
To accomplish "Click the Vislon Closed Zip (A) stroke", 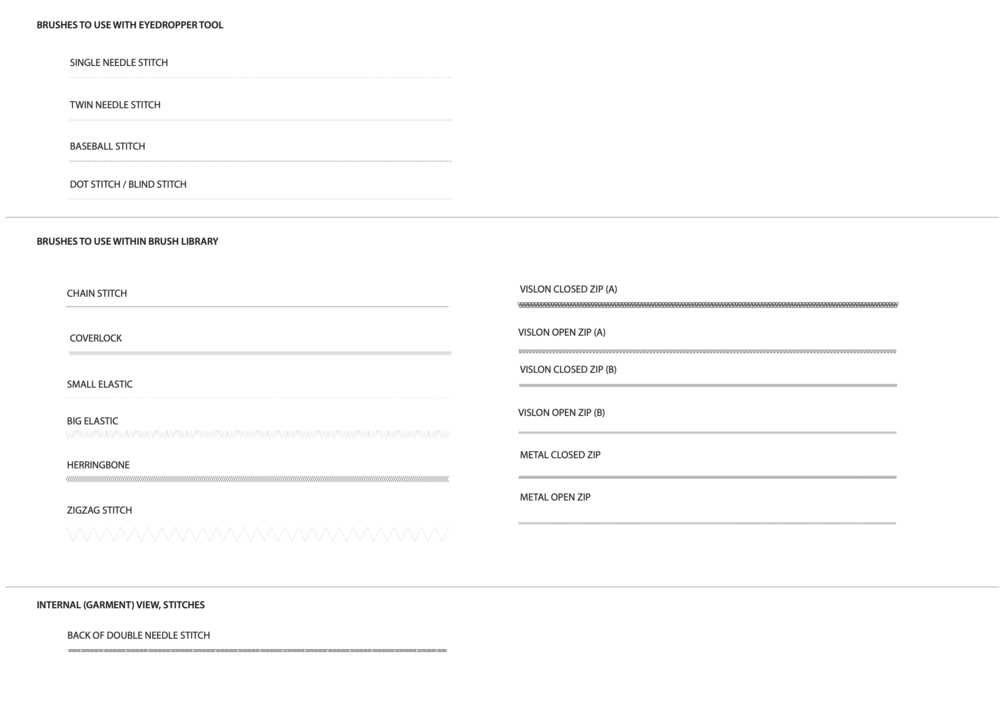I will click(708, 305).
